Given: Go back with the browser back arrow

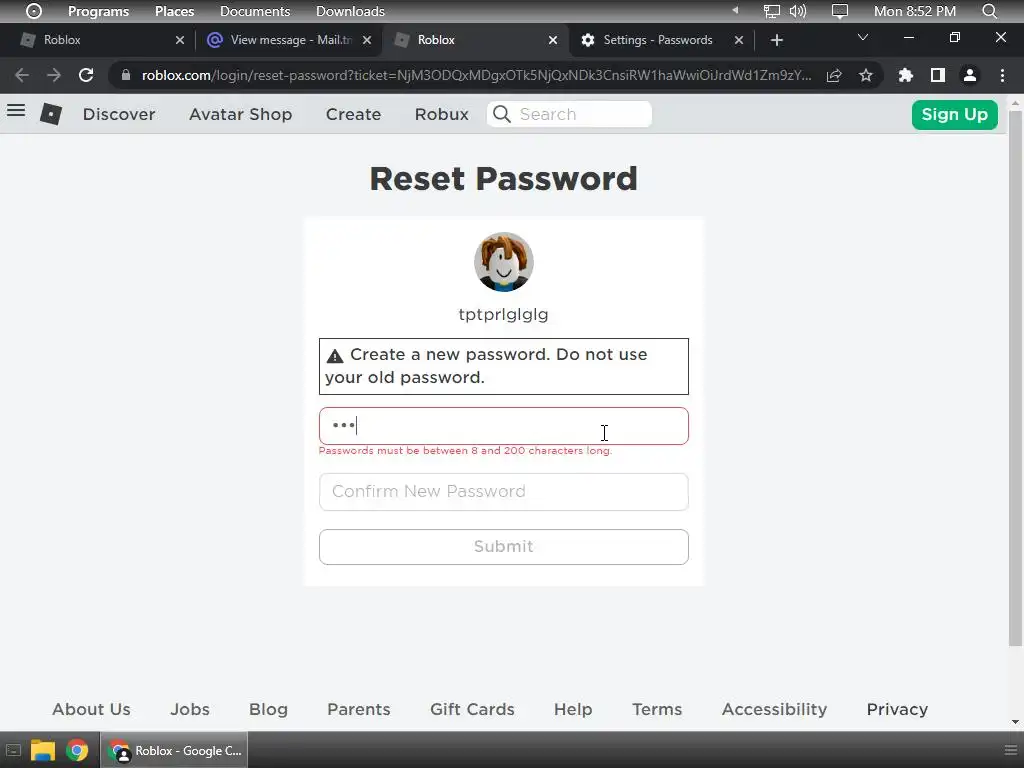Looking at the screenshot, I should coord(22,75).
